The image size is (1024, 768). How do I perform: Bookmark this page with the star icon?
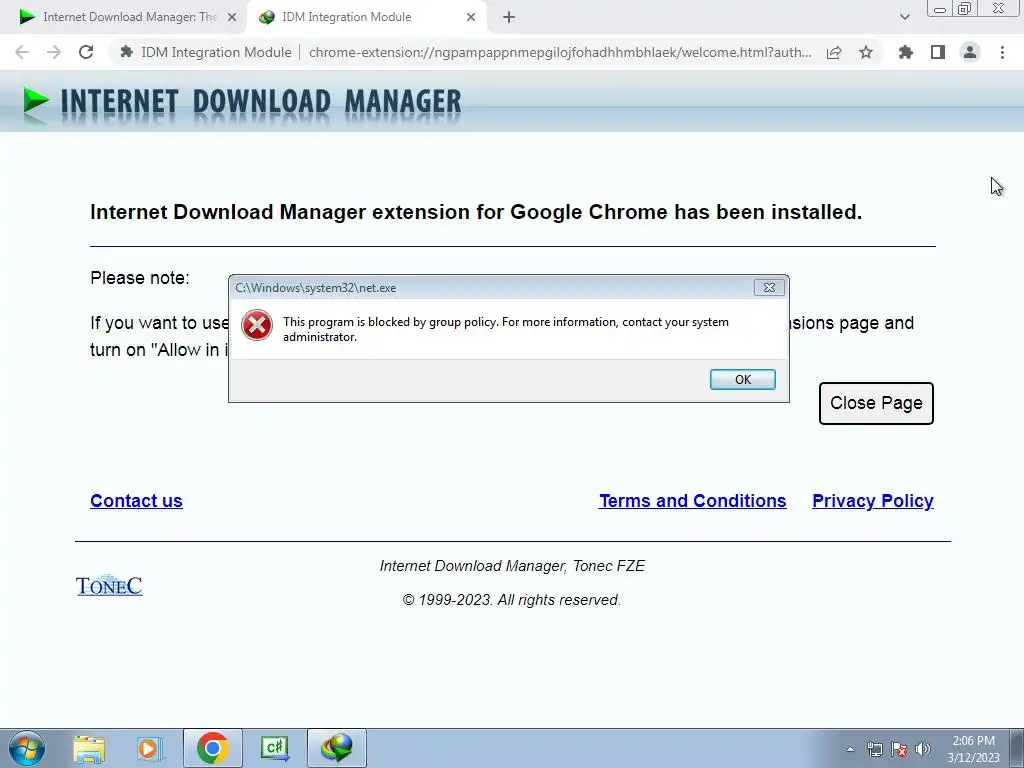point(866,52)
